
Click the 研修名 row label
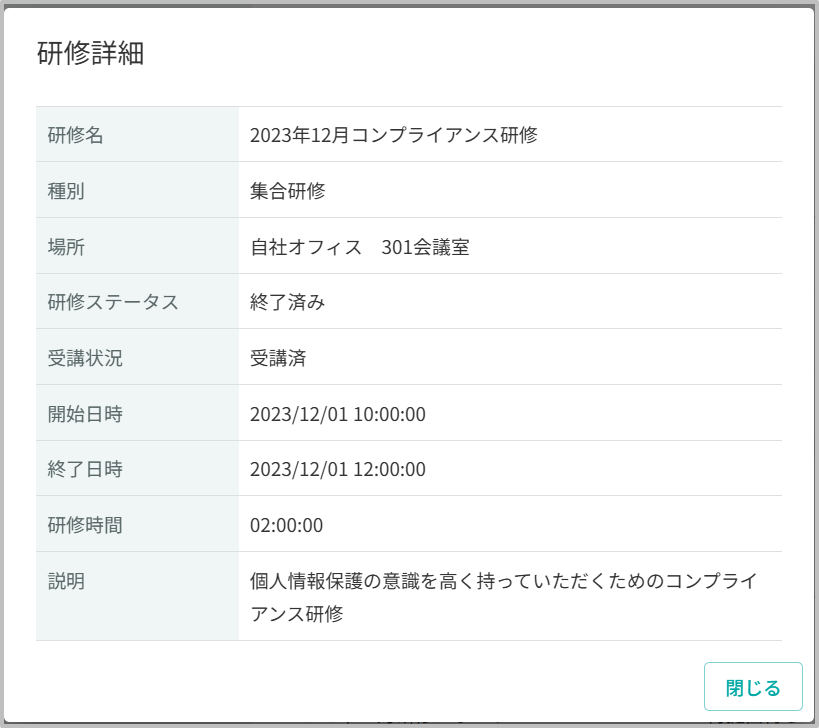75,135
